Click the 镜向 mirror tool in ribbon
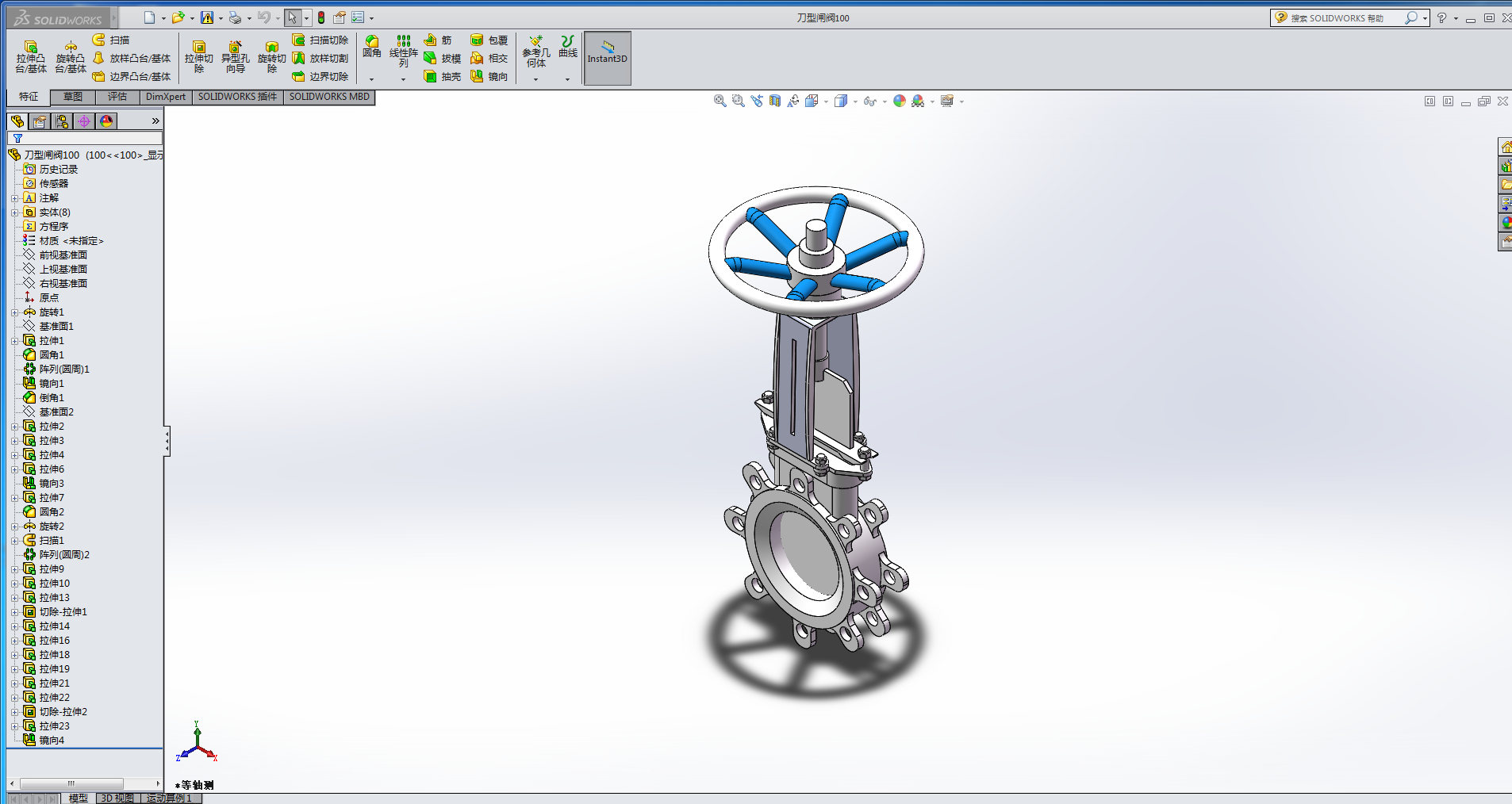 [489, 77]
